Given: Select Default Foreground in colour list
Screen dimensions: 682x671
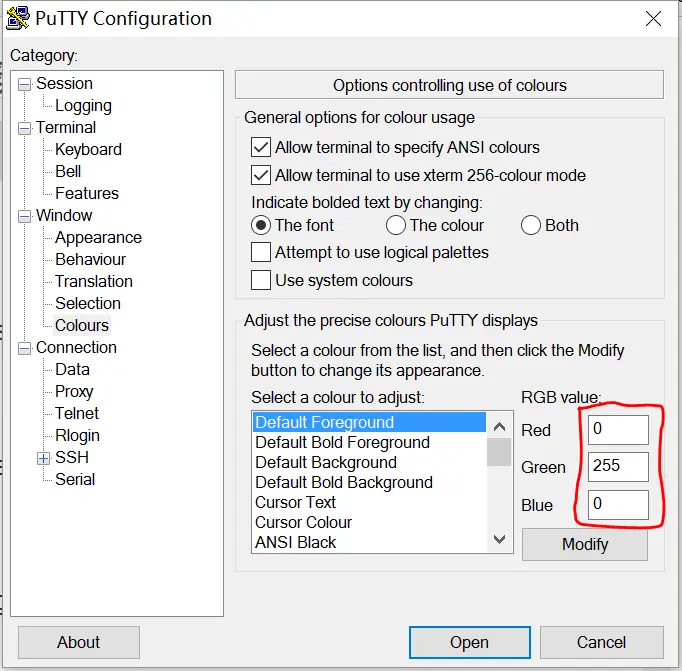Looking at the screenshot, I should point(369,422).
